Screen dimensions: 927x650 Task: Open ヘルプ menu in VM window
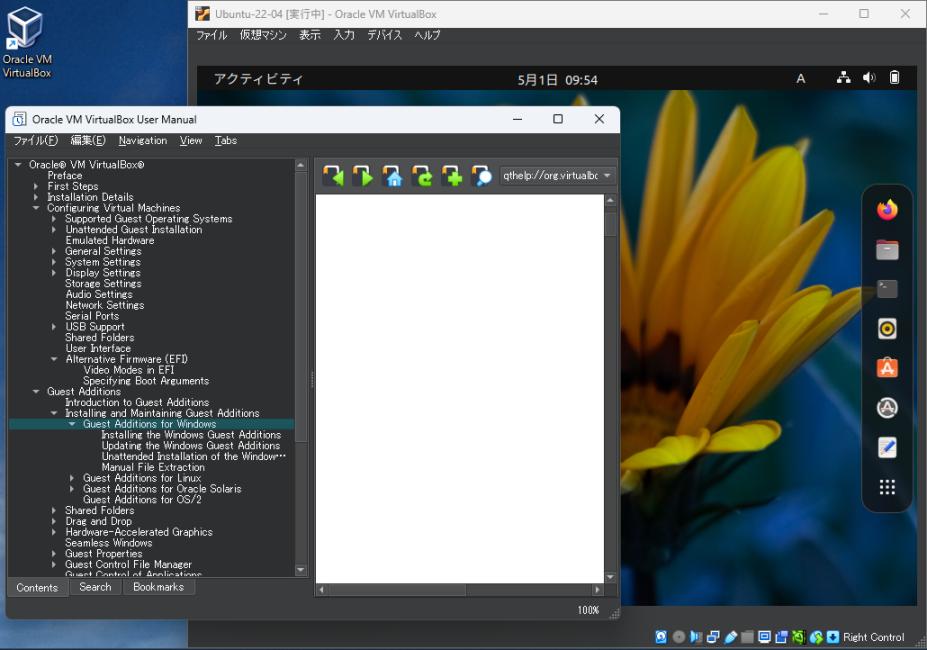(427, 35)
